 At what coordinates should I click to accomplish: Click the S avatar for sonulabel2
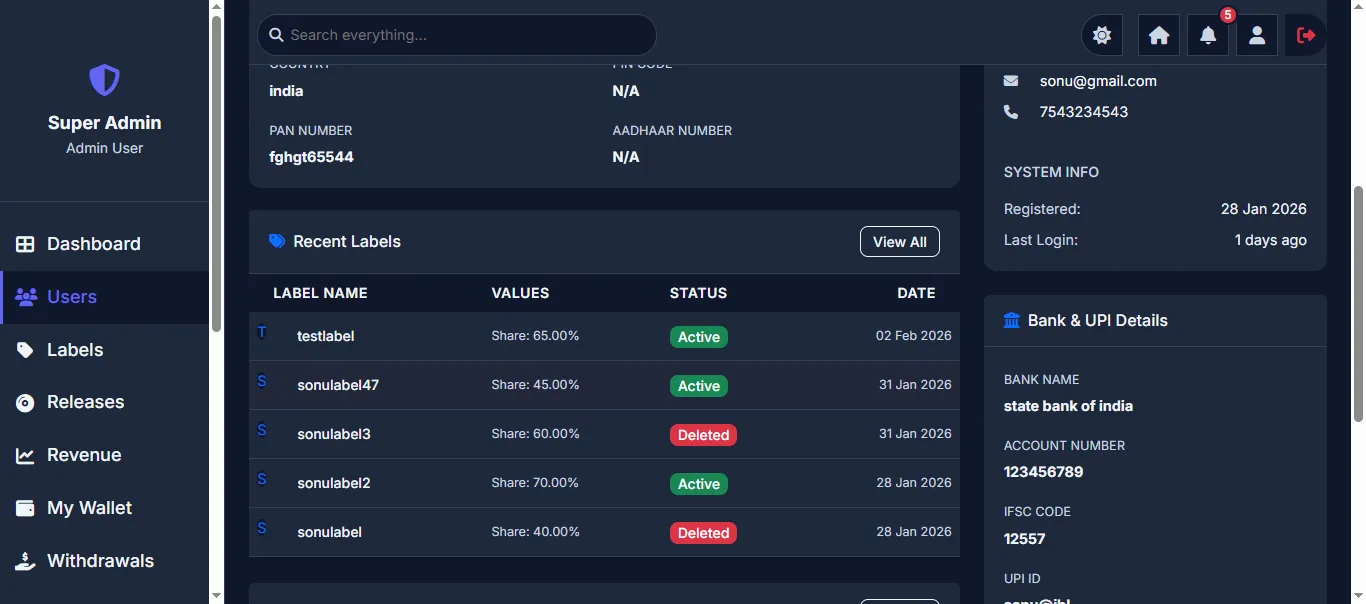(x=262, y=479)
